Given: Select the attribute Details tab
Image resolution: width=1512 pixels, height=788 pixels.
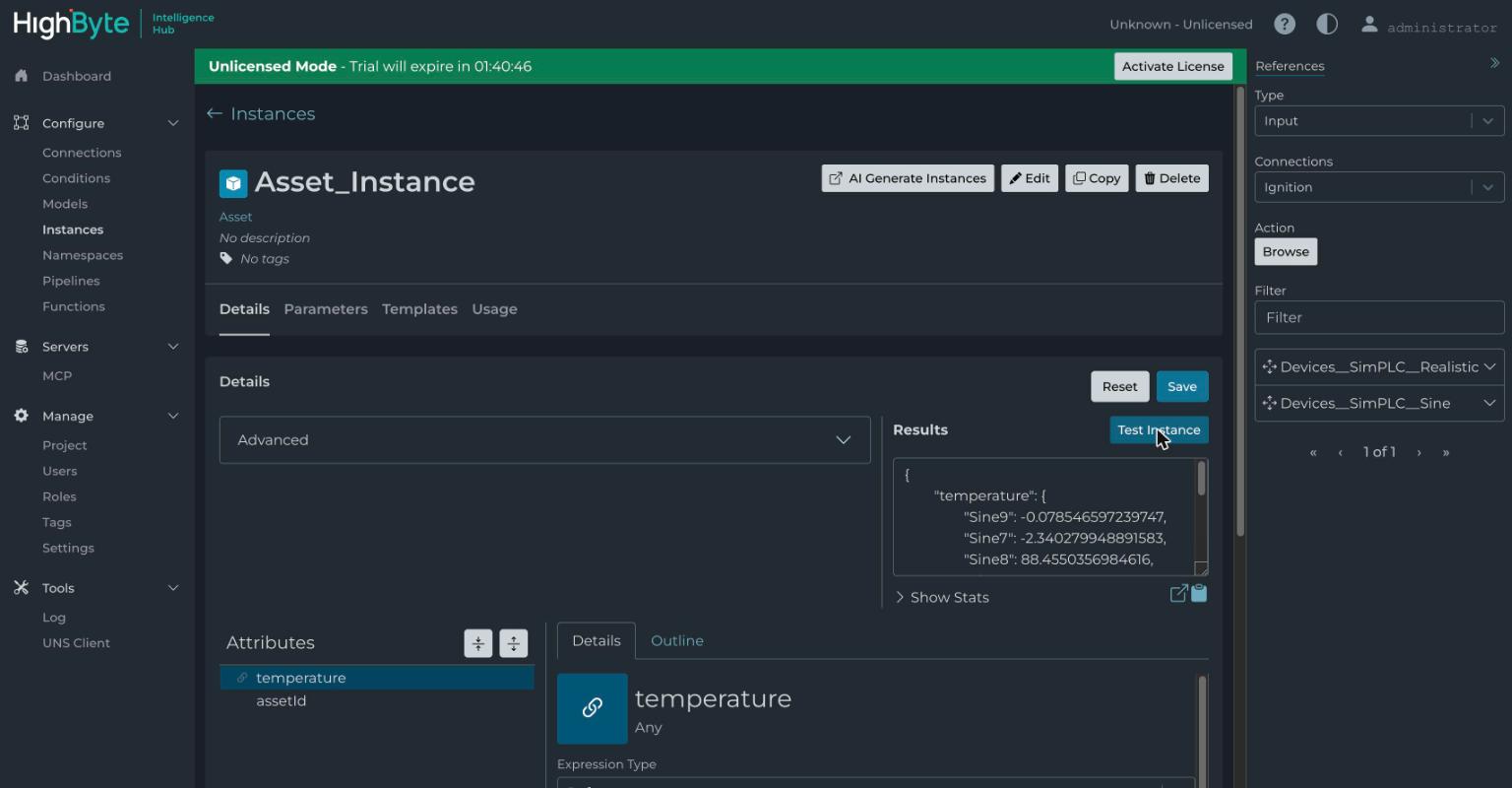Looking at the screenshot, I should point(597,641).
